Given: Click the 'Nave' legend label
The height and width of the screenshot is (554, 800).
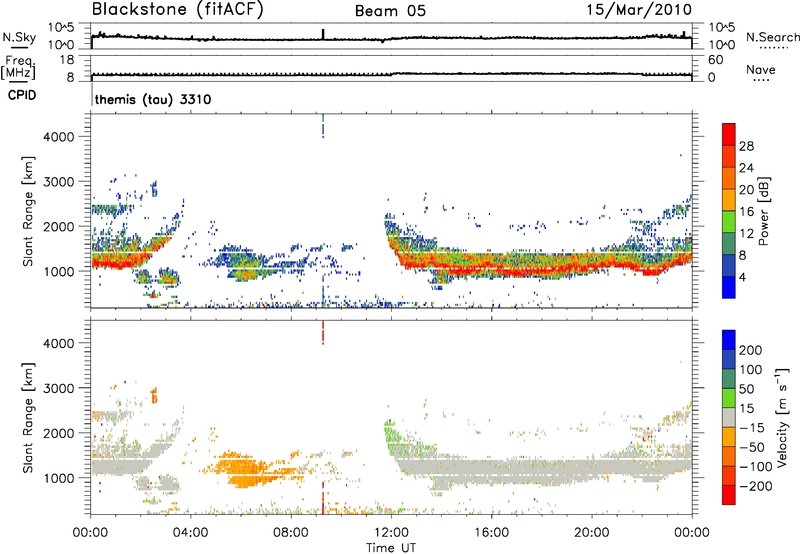Looking at the screenshot, I should 761,69.
